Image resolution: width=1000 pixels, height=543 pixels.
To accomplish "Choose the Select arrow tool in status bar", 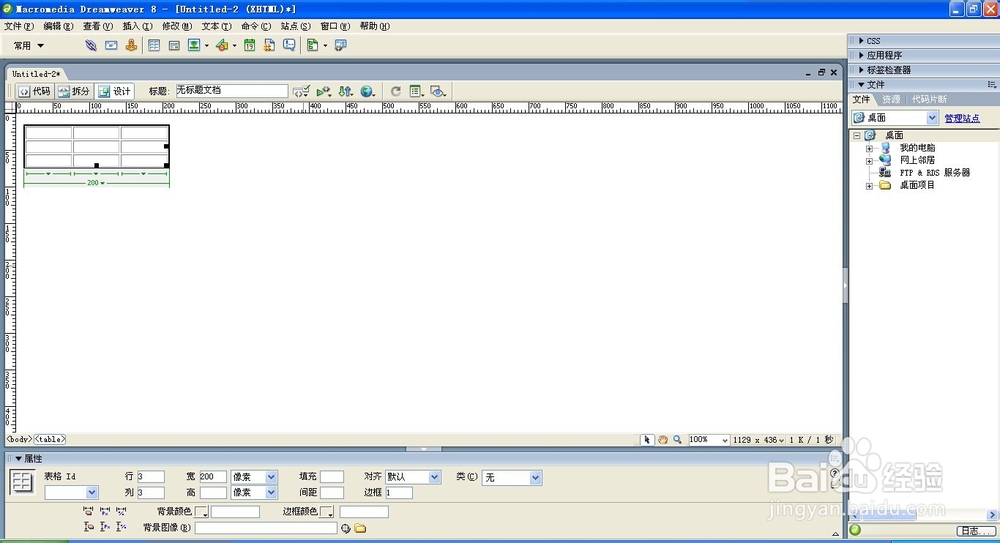I will click(x=647, y=440).
